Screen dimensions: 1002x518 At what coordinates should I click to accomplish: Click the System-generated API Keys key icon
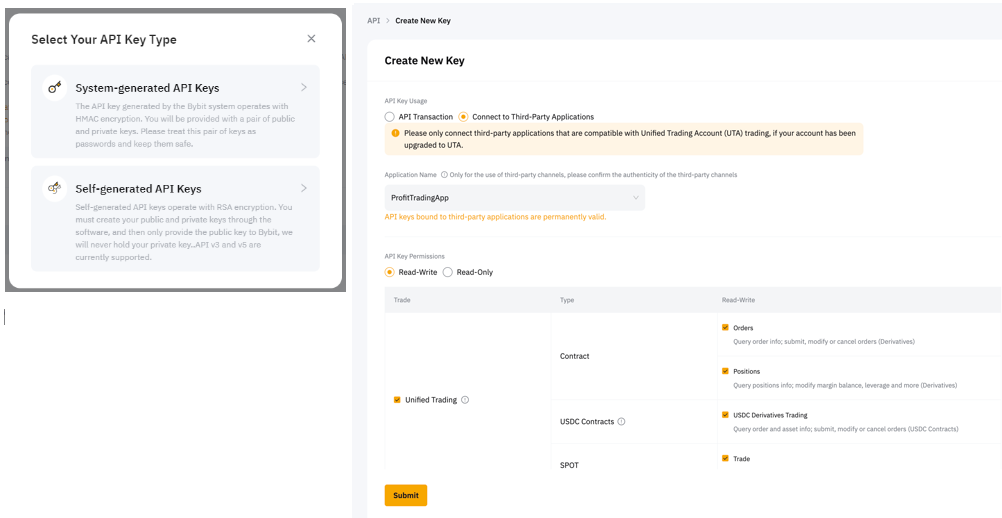55,88
